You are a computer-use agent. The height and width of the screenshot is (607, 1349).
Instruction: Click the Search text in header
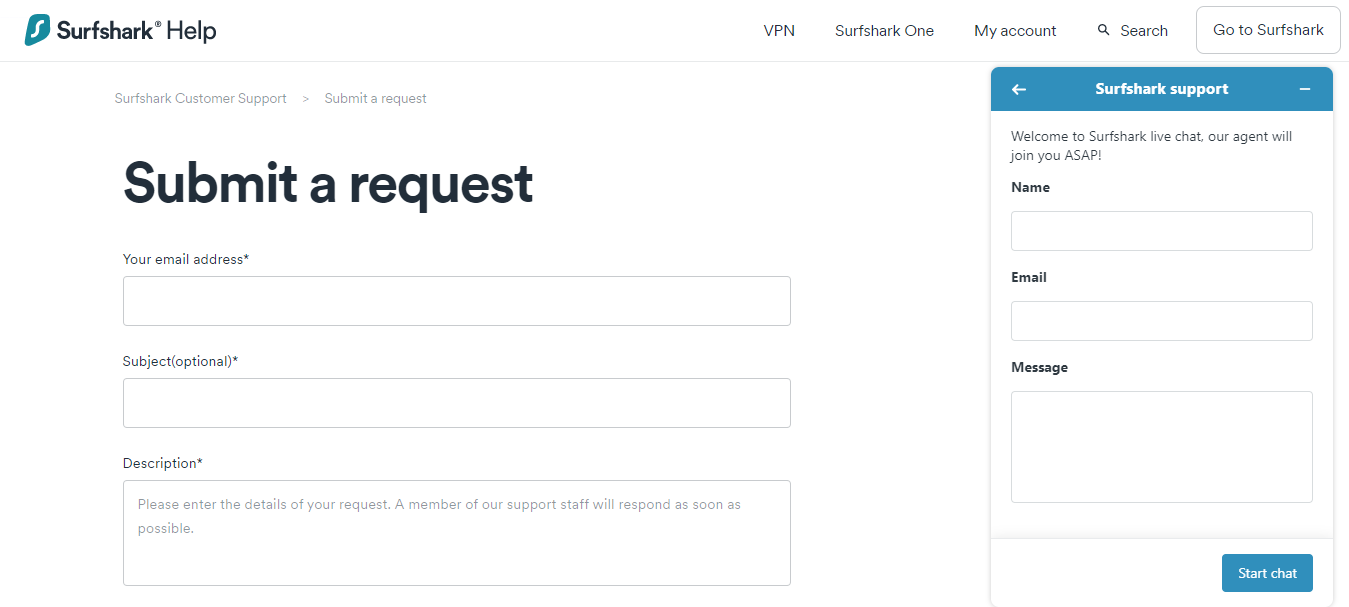coord(1144,31)
